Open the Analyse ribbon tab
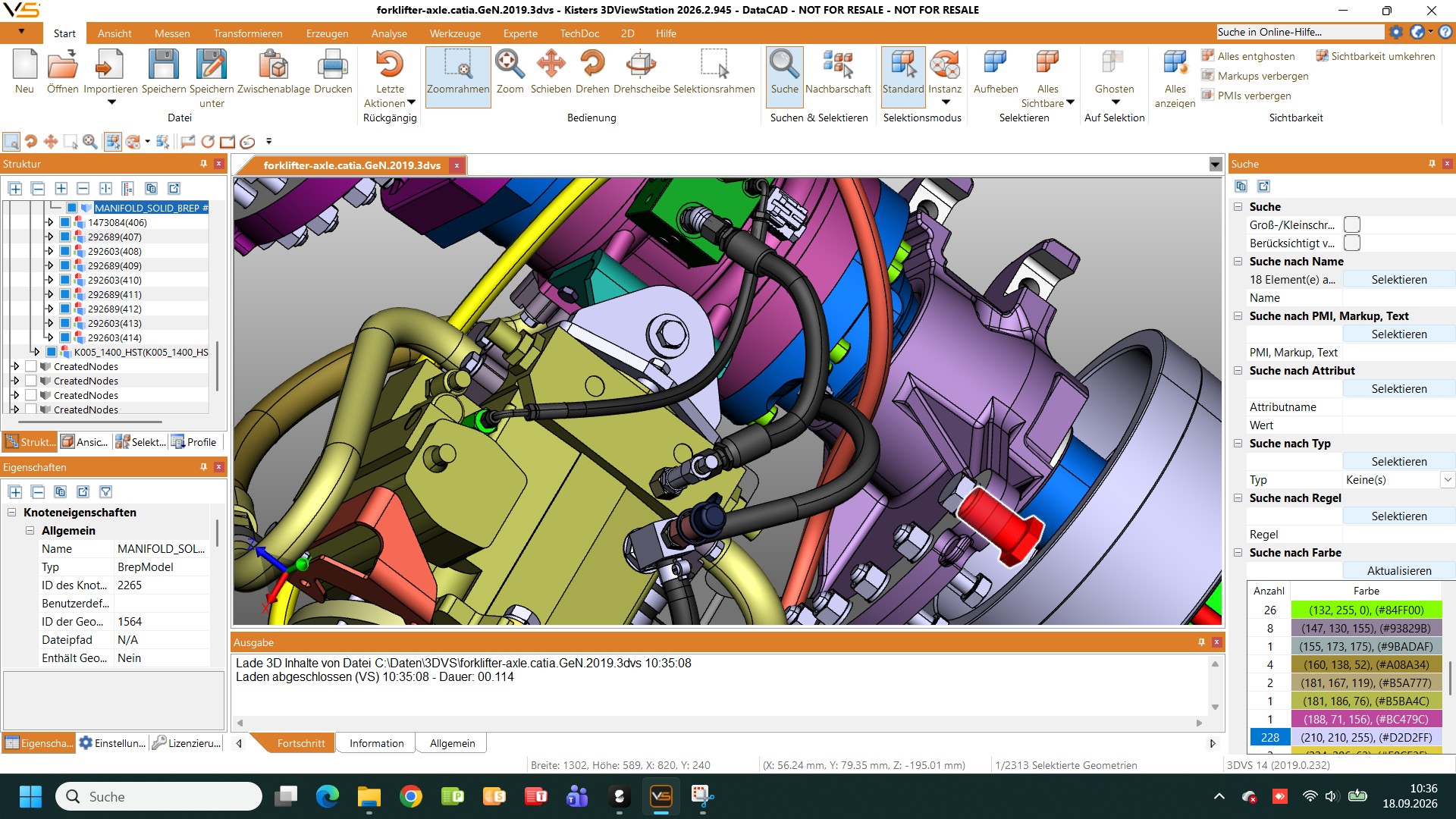The image size is (1456, 819). click(389, 33)
